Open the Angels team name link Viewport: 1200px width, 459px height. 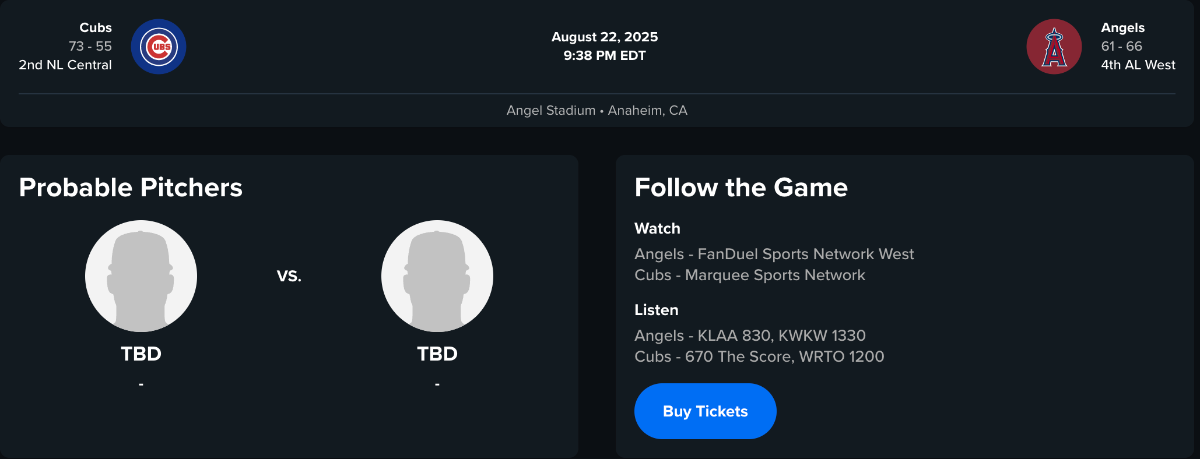[x=1123, y=28]
